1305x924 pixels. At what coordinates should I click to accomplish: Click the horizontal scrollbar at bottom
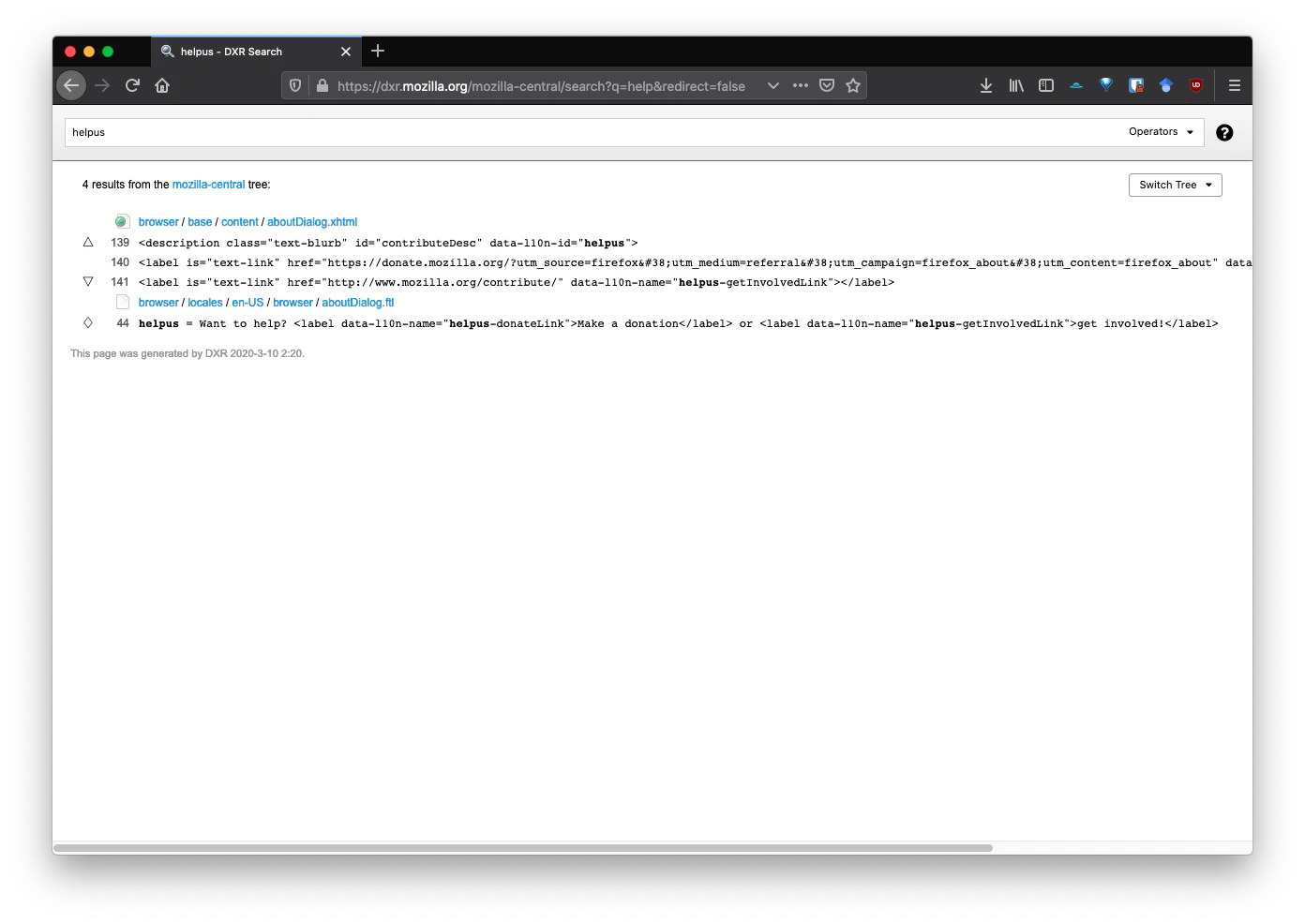coord(523,848)
